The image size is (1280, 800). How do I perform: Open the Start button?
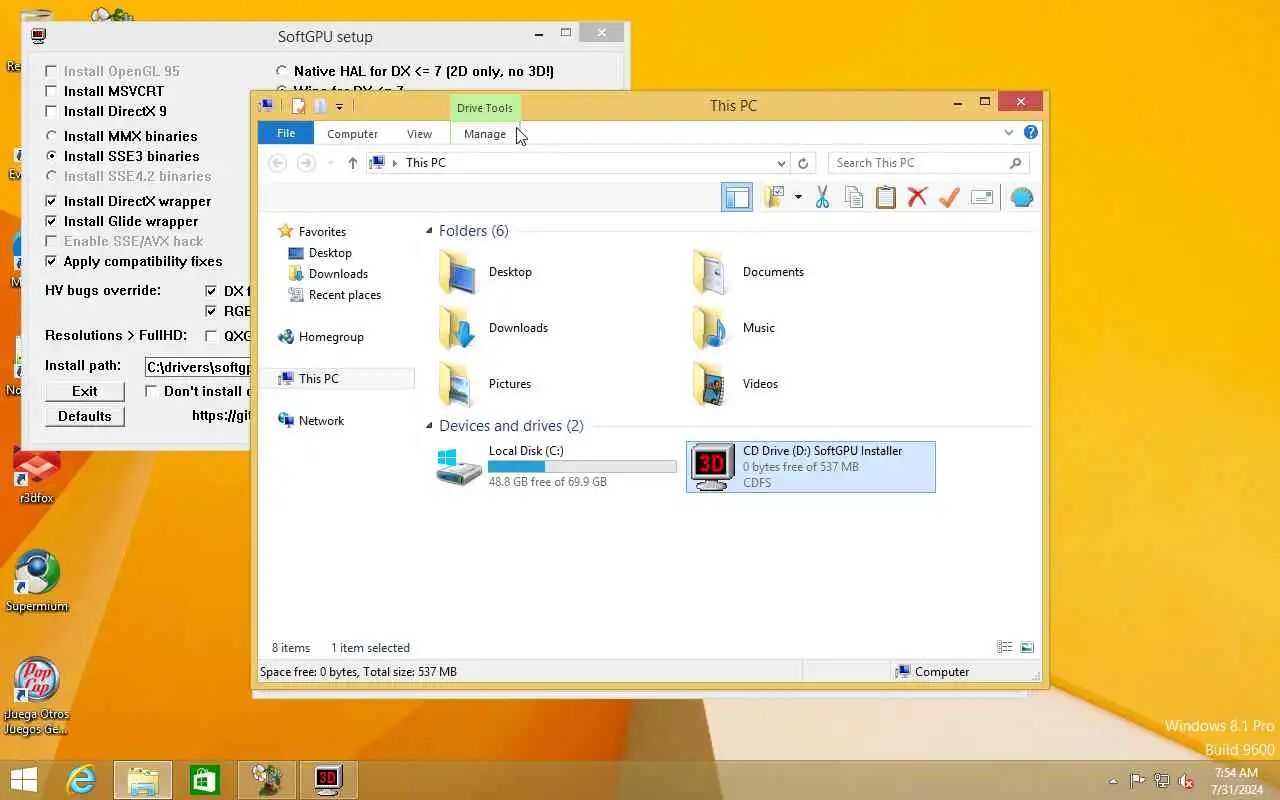pos(23,779)
